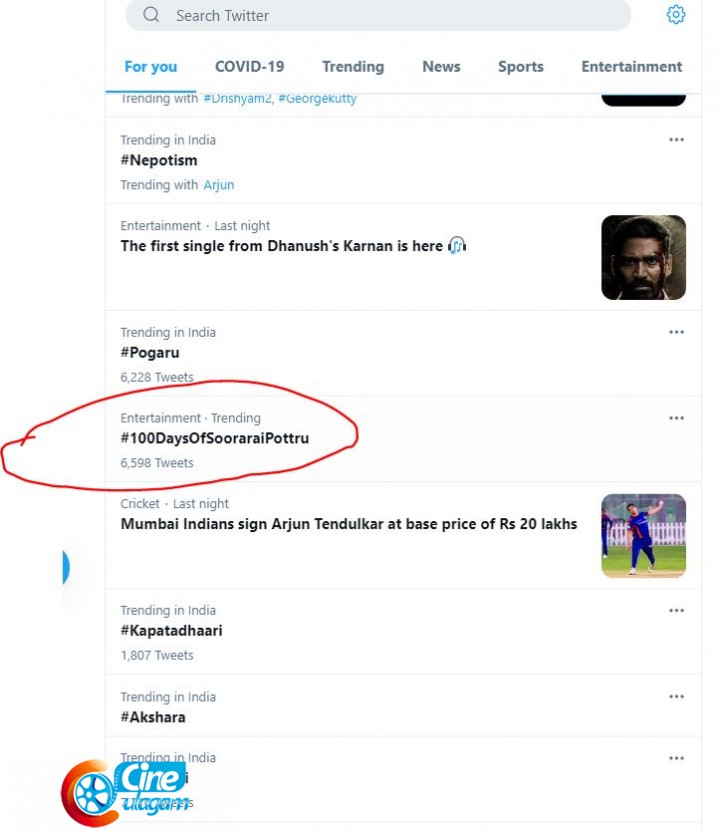The width and height of the screenshot is (720, 831).
Task: Open the Mumbai Indians sign Arjun Tendulkar headline
Action: [x=349, y=524]
